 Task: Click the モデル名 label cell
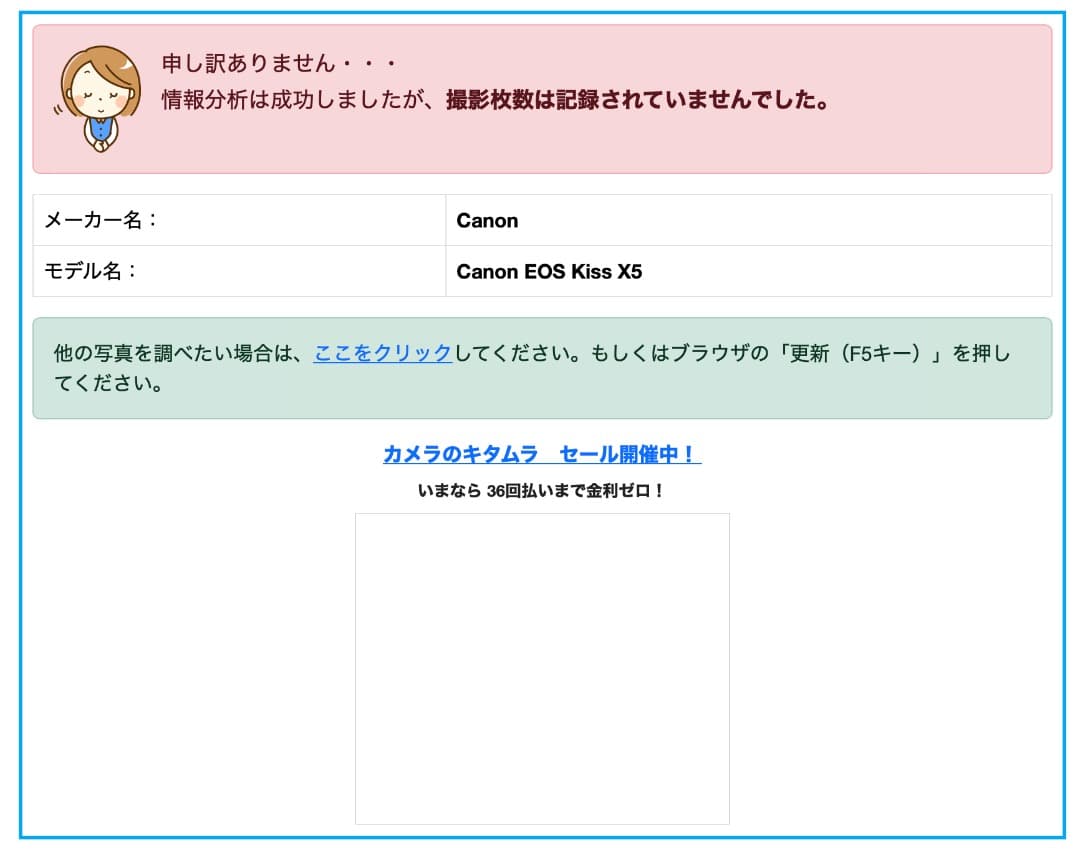point(239,271)
